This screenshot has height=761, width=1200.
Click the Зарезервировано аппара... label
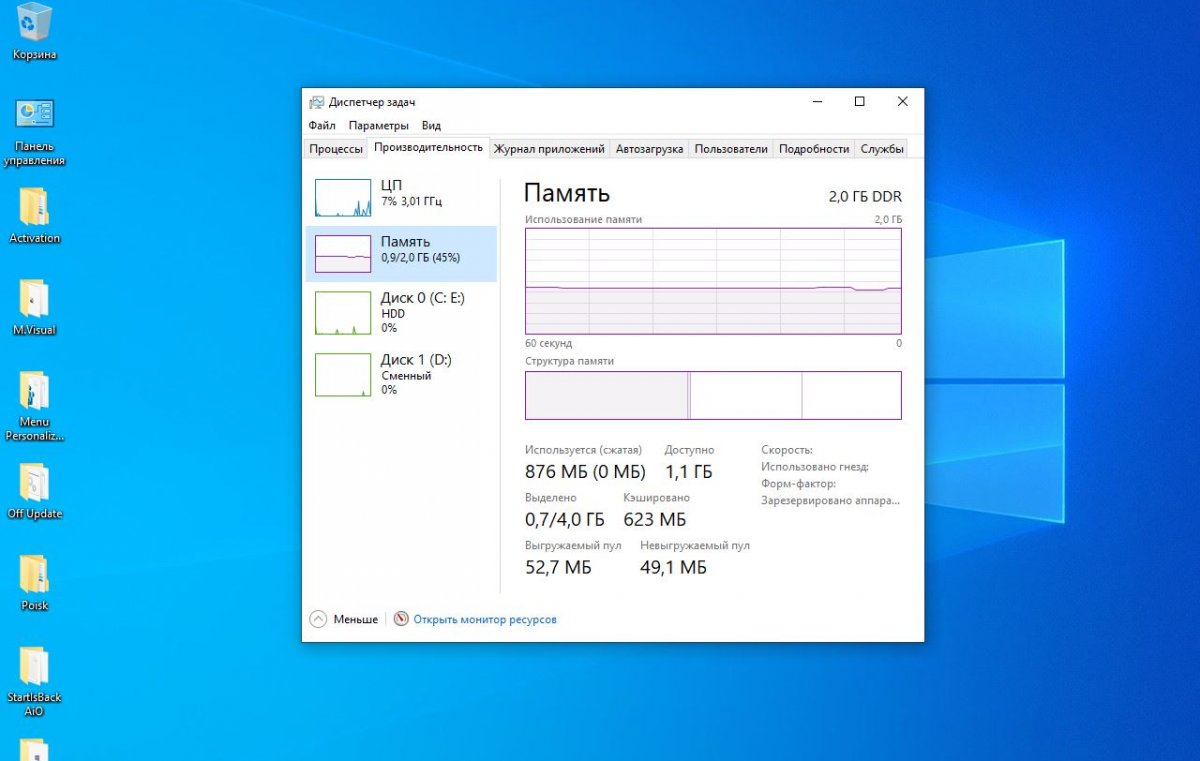point(831,500)
